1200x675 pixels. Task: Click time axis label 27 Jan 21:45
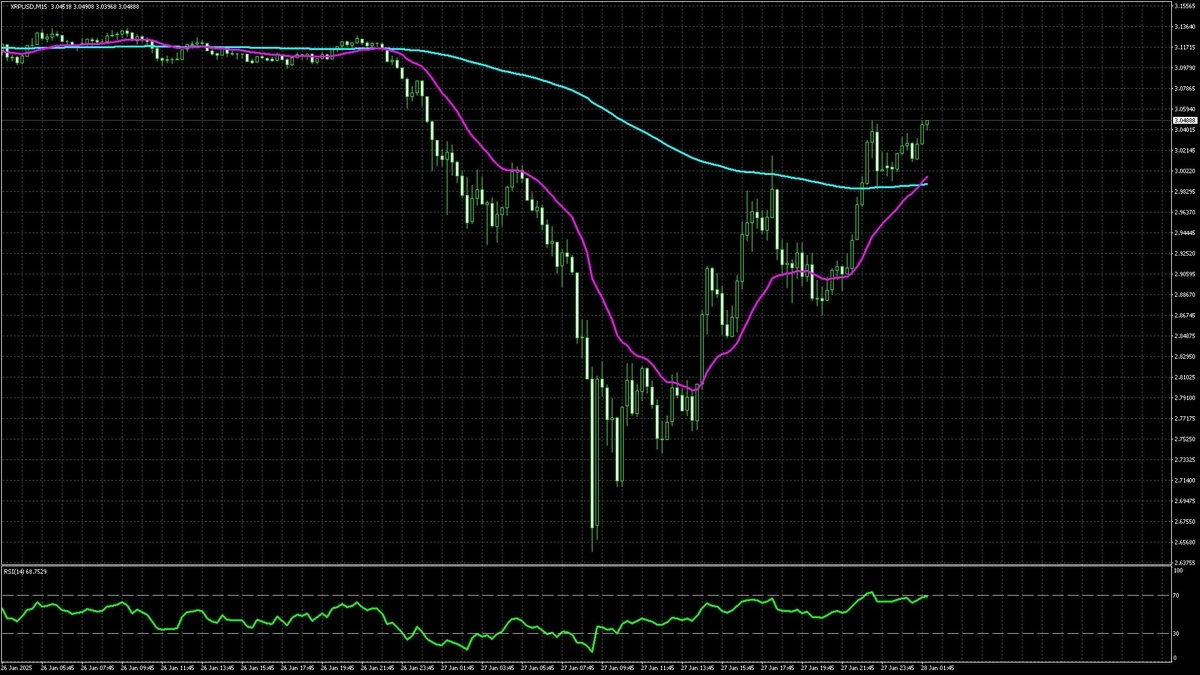pos(858,668)
